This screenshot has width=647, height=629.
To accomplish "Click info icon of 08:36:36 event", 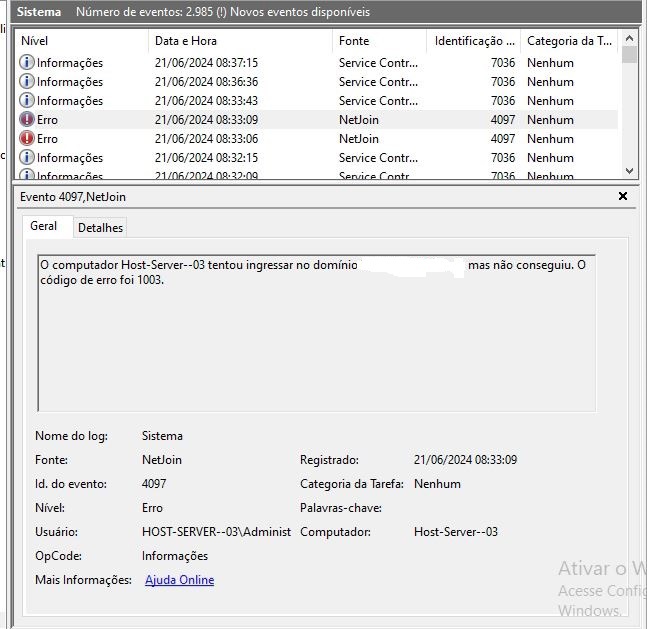I will coord(27,82).
